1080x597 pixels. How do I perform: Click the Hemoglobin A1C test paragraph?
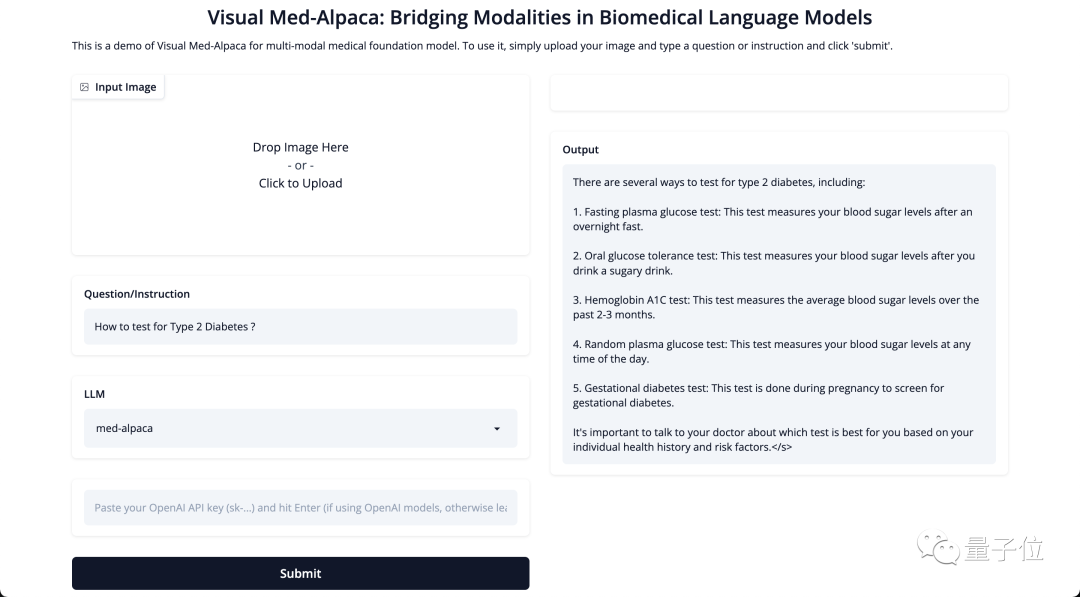pos(775,307)
